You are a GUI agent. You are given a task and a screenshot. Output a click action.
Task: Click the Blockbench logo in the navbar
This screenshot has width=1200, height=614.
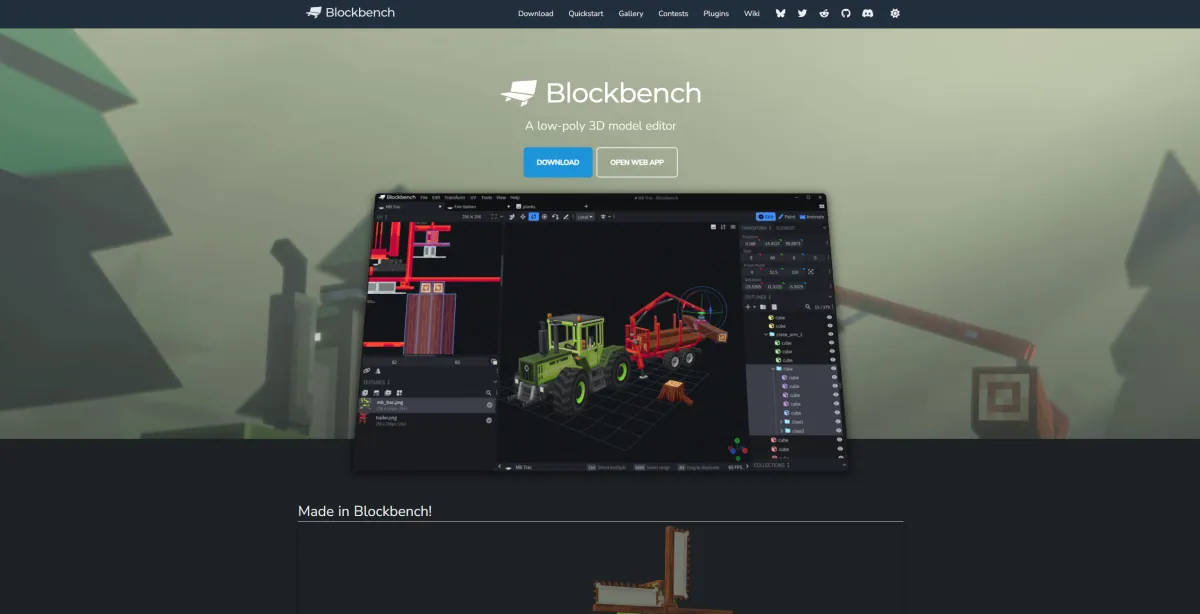(350, 13)
